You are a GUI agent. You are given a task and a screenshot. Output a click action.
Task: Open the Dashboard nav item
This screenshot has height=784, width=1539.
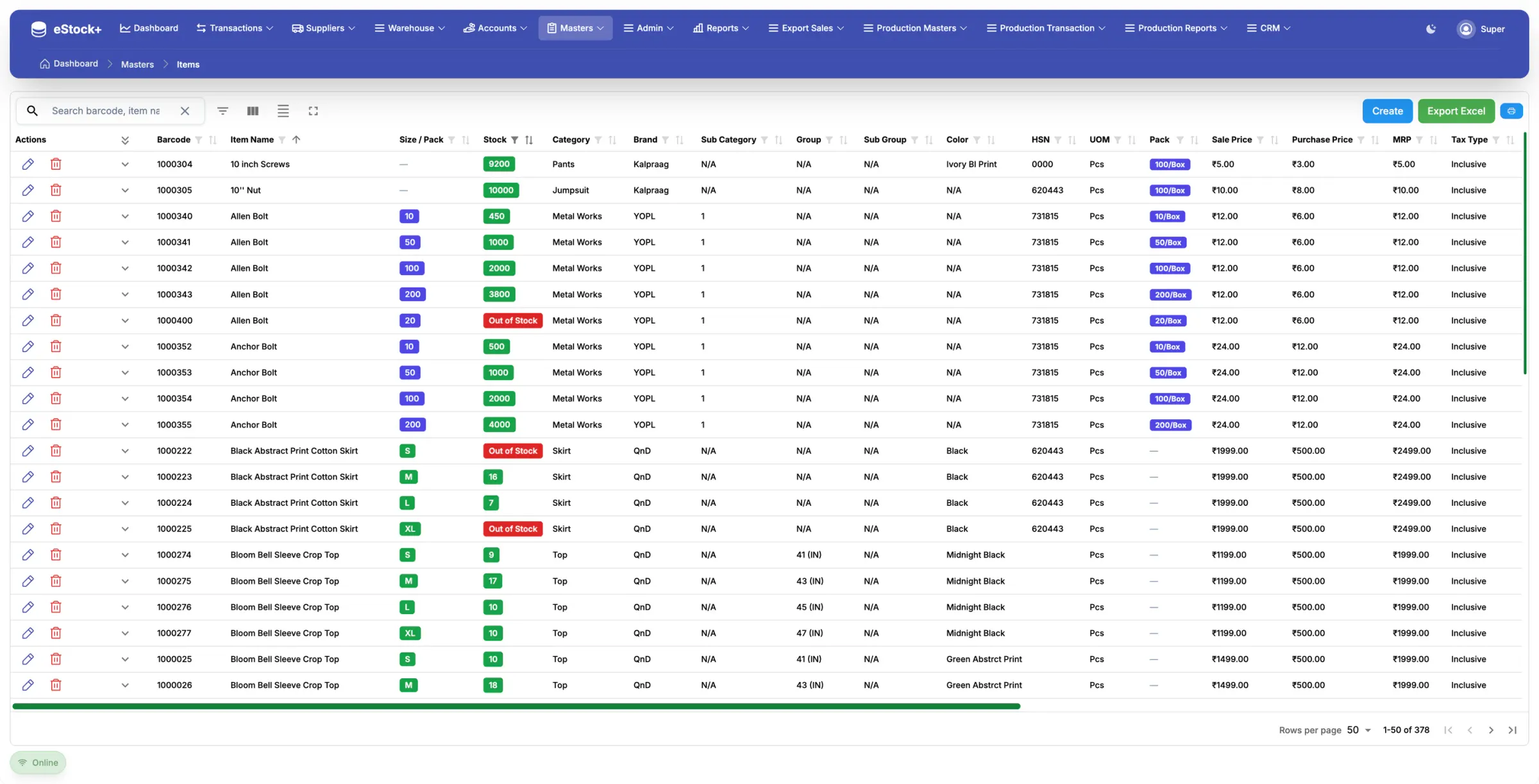[149, 28]
